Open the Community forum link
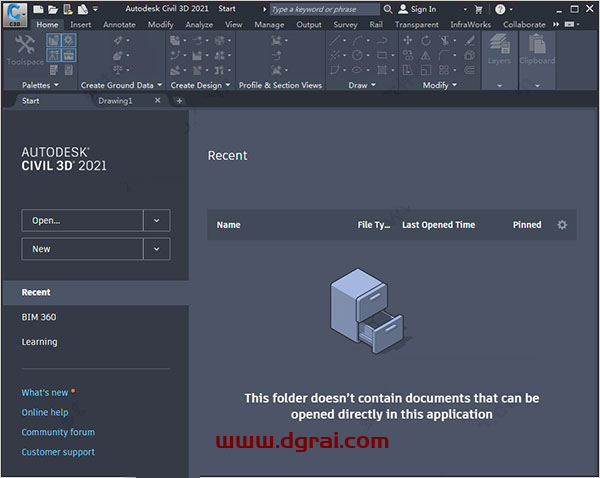Image resolution: width=600 pixels, height=478 pixels. (58, 432)
